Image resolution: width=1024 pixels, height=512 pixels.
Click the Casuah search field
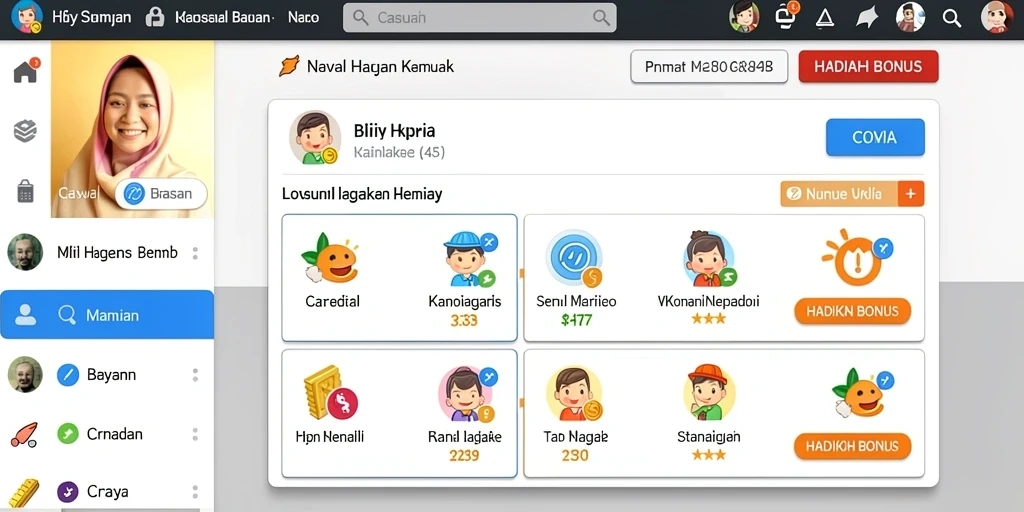coord(479,18)
